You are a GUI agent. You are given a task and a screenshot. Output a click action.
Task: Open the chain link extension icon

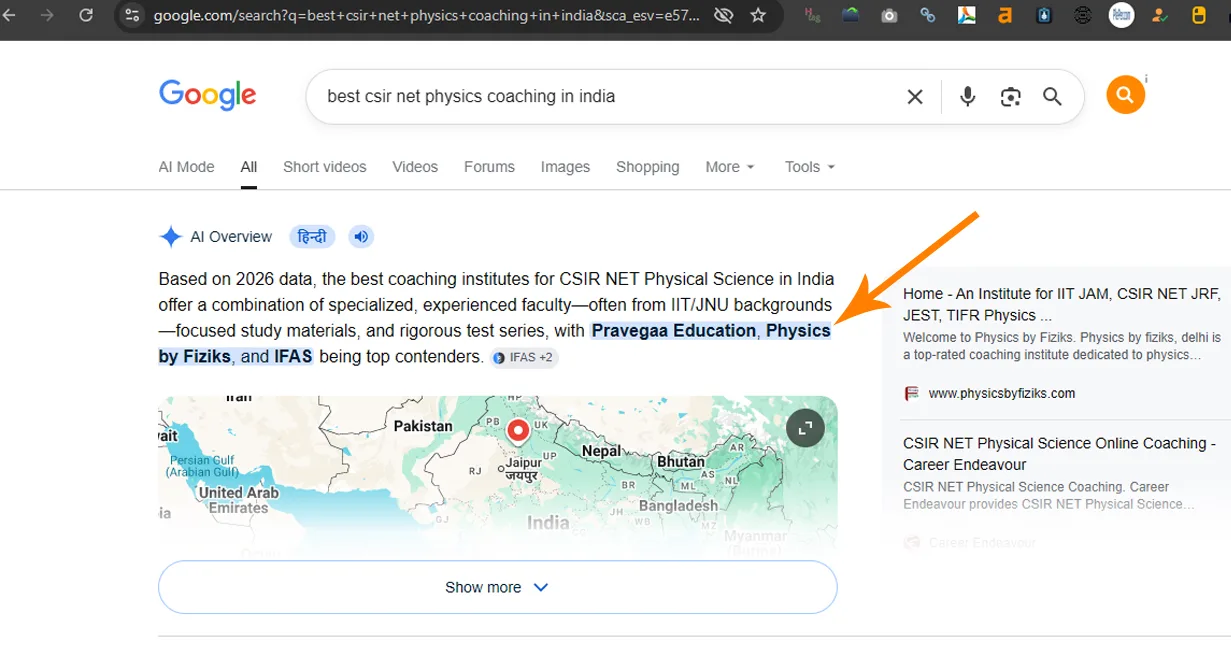click(x=928, y=15)
